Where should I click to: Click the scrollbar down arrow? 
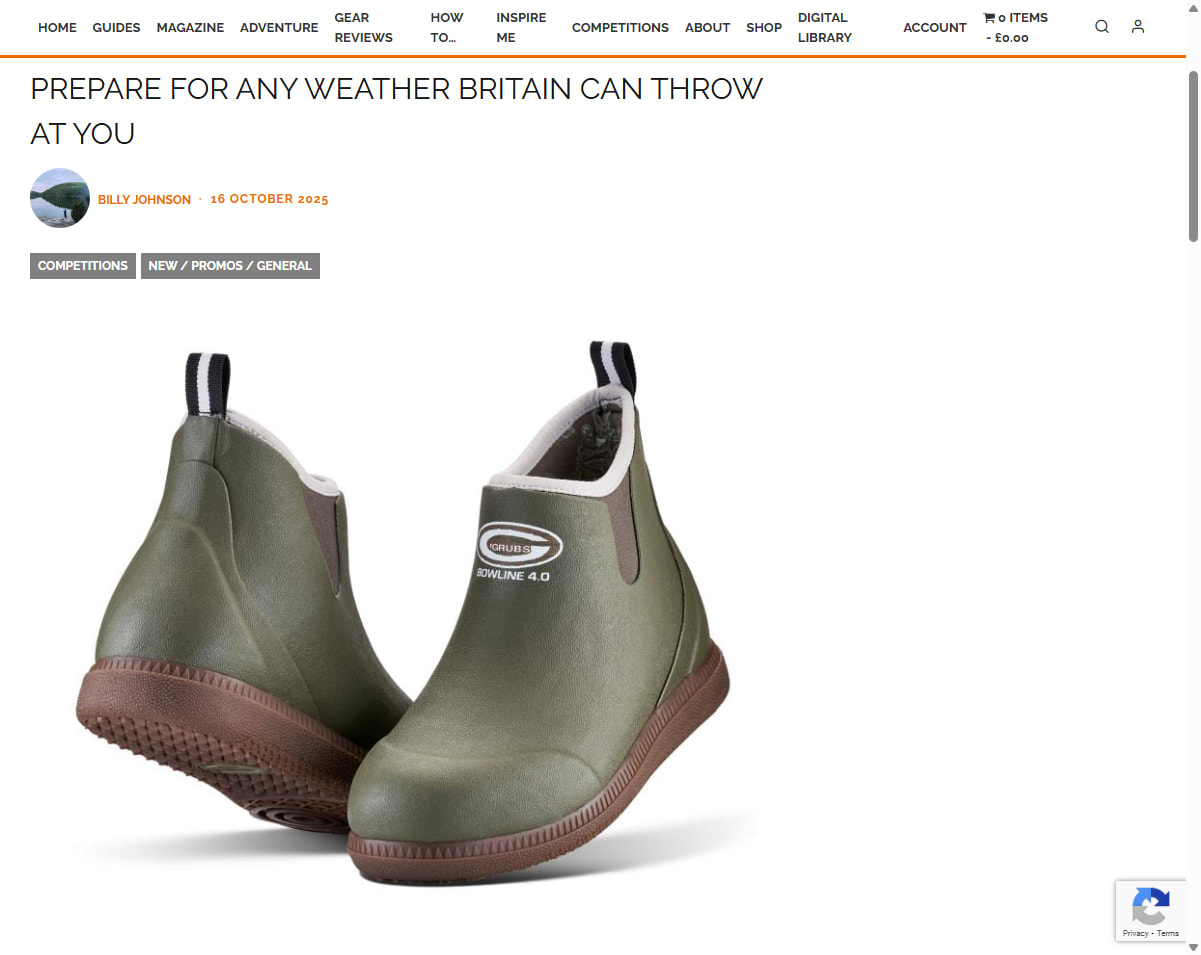pyautogui.click(x=1193, y=947)
